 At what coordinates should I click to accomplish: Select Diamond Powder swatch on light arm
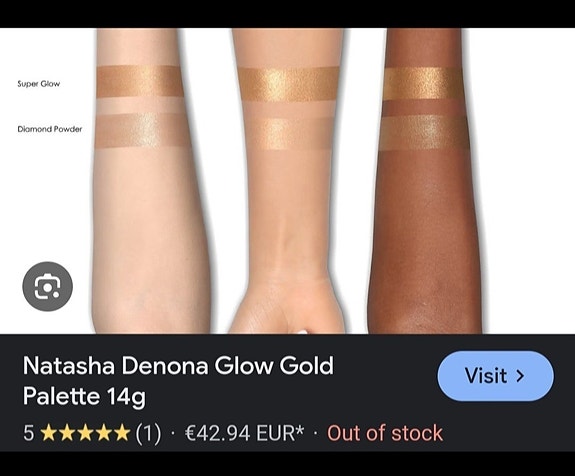point(141,130)
